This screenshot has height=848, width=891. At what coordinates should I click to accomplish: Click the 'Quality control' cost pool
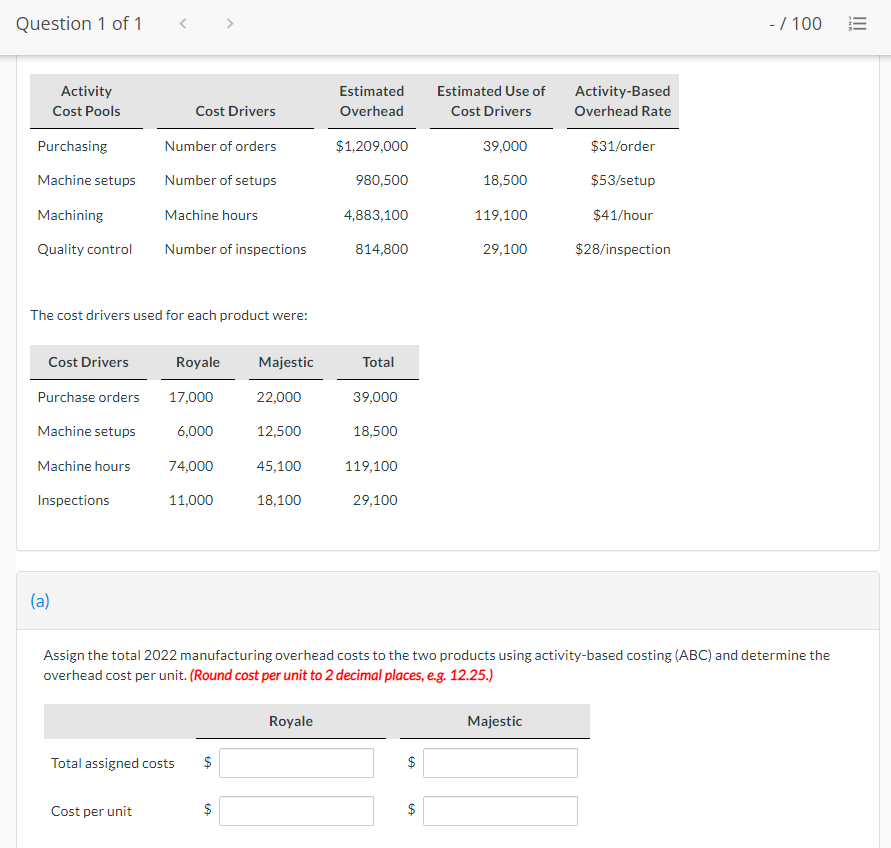(85, 249)
